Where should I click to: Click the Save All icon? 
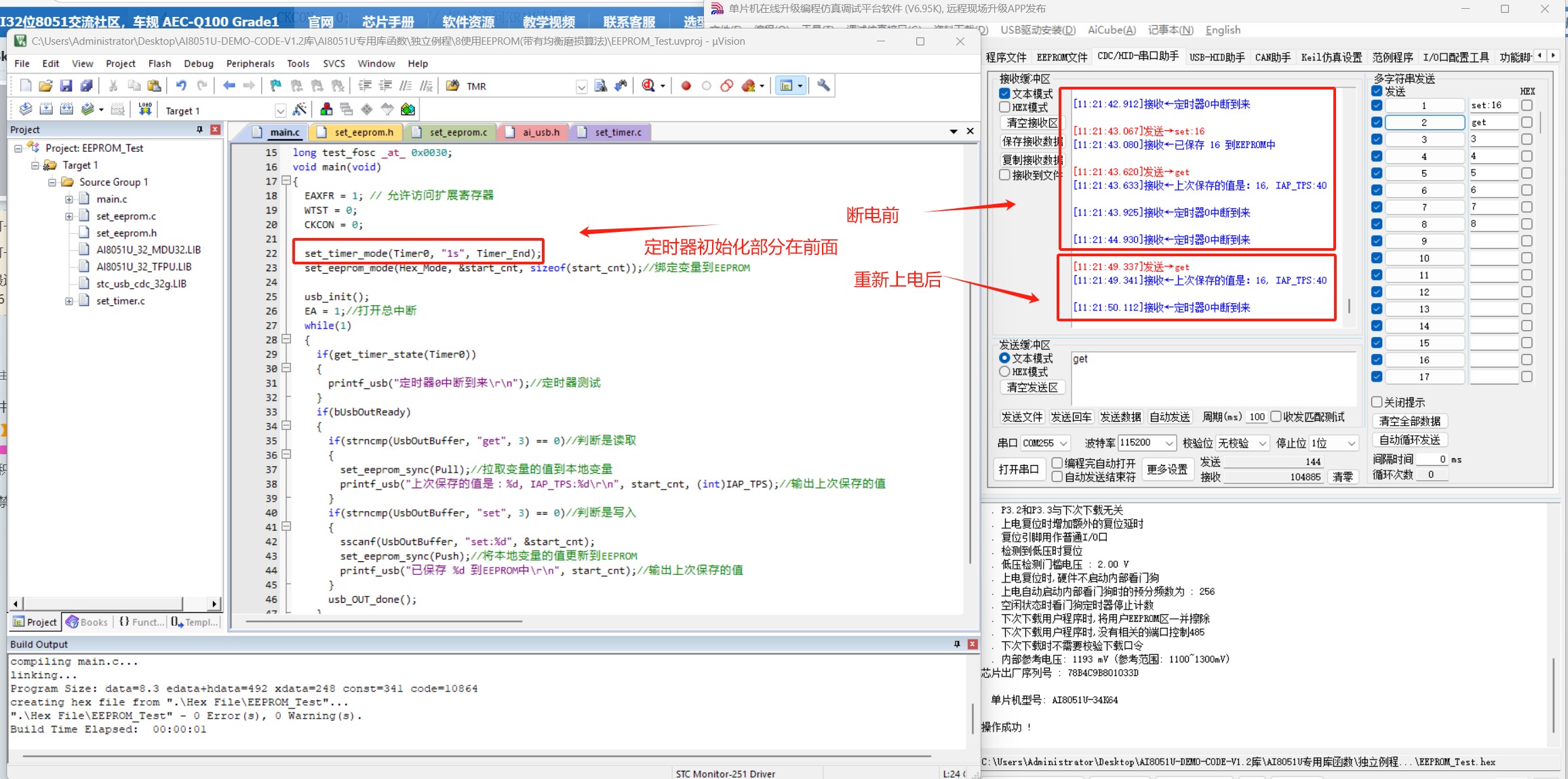coord(87,85)
